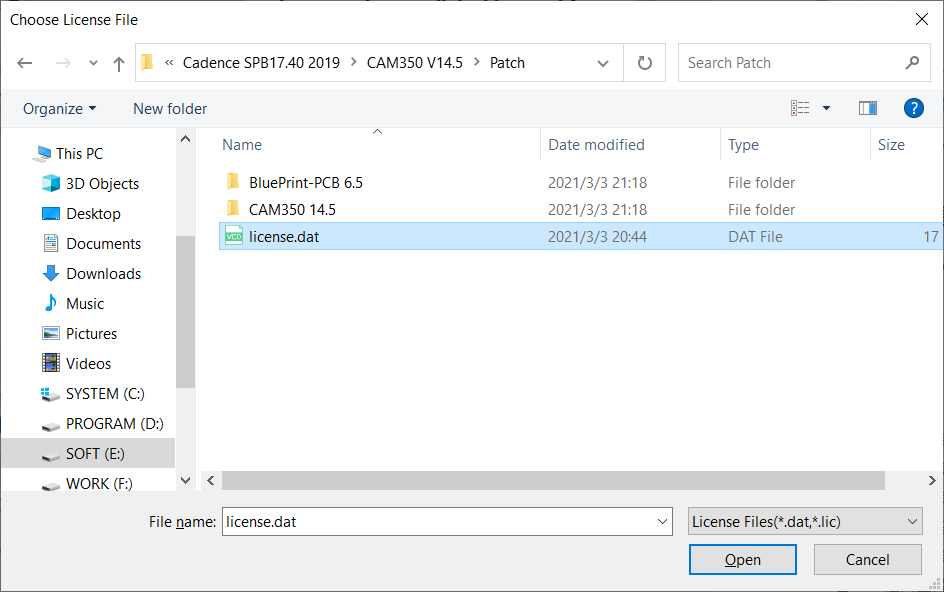Image resolution: width=944 pixels, height=592 pixels.
Task: Show the preview pane
Action: pos(867,108)
